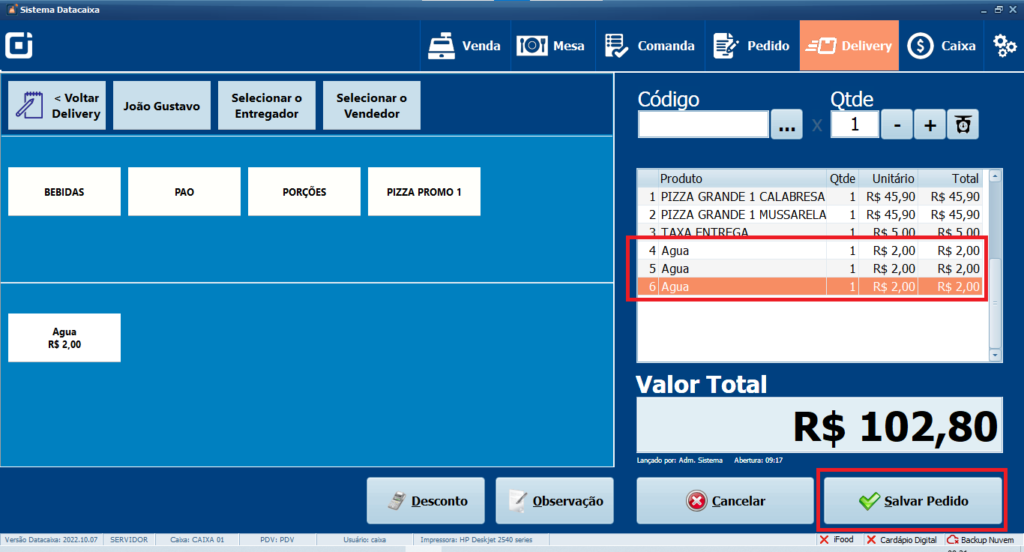Select the PIZZA GRANDE 1 MUSSARELA row
The width and height of the screenshot is (1024, 552).
pos(743,215)
